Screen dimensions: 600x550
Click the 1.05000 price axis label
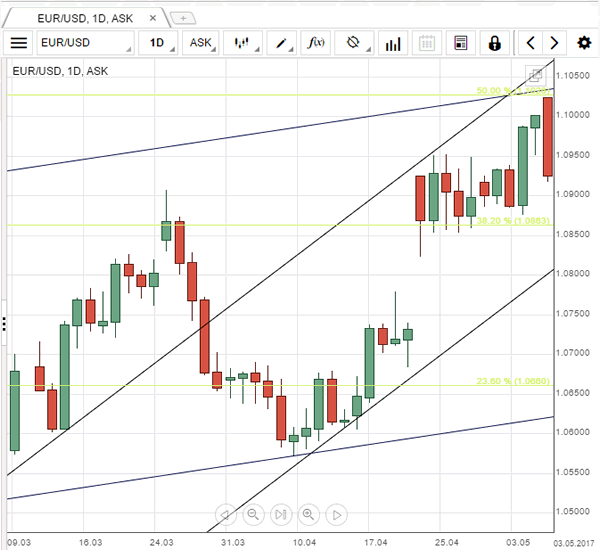[573, 512]
